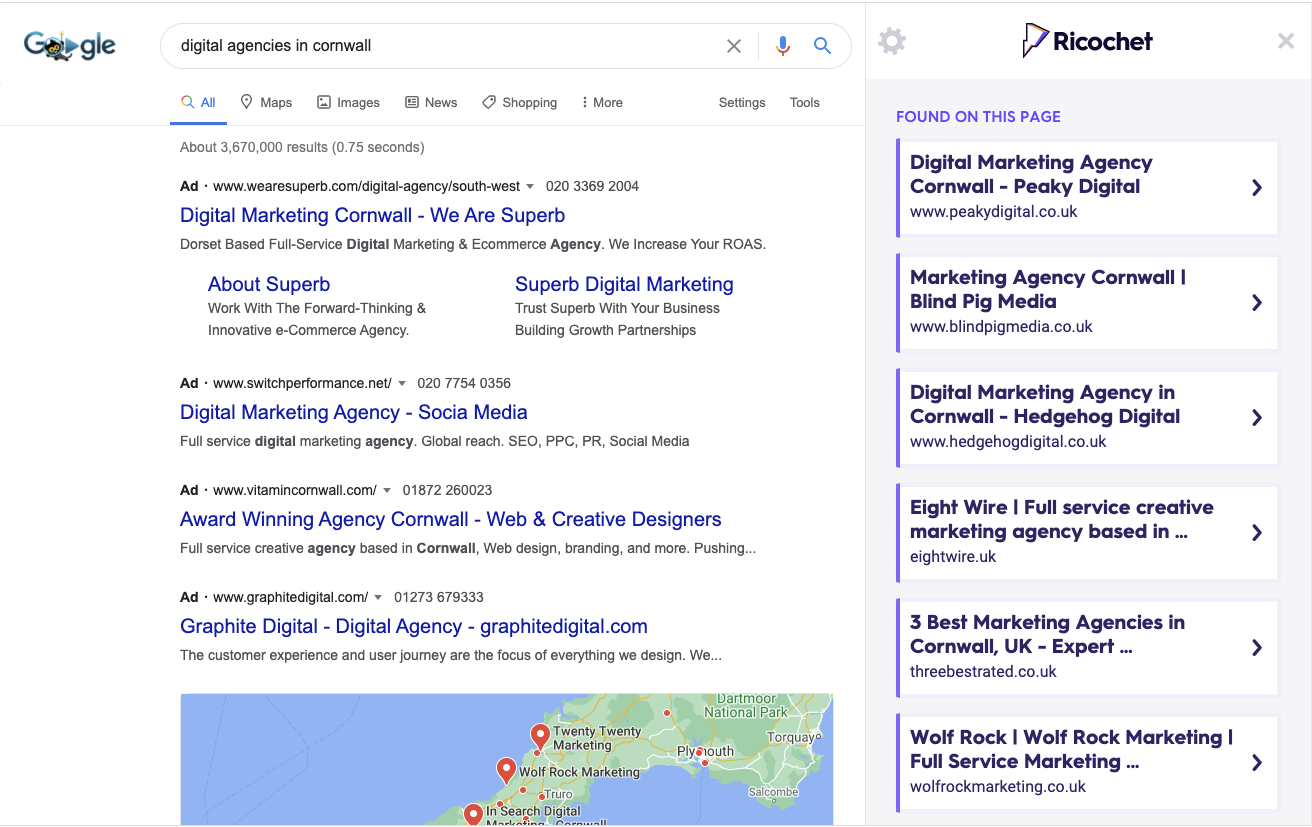This screenshot has height=827, width=1312.
Task: Open the 'About Superb' sitelink
Action: (269, 284)
